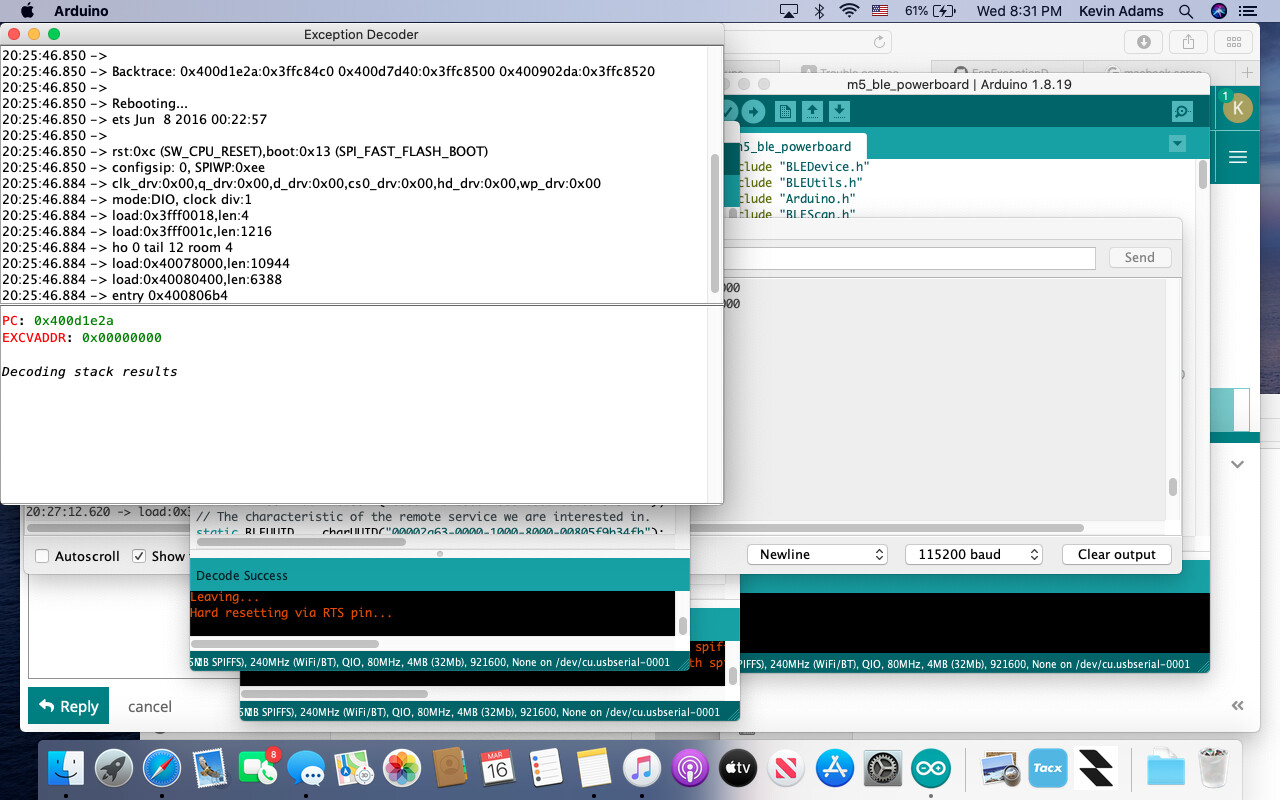Click the EXCVADDR value 0x00000000
This screenshot has height=800, width=1280.
click(122, 338)
